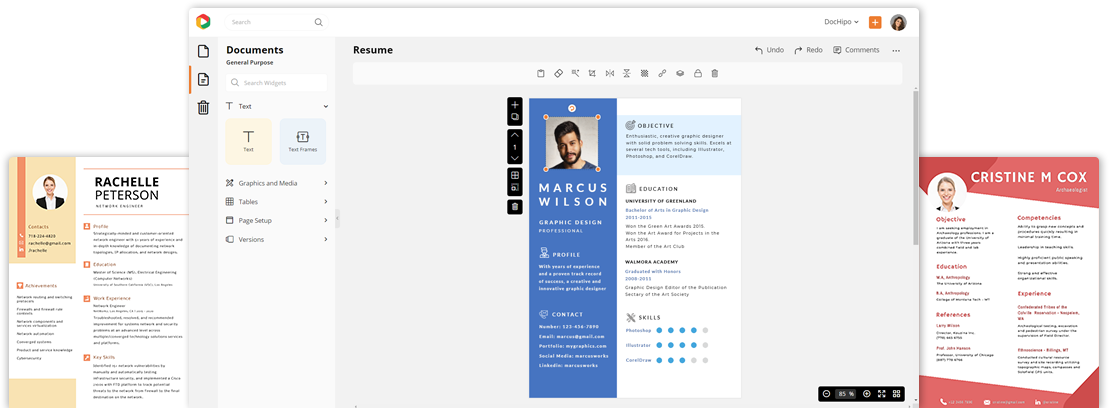This screenshot has width=1109, height=408.
Task: Open the trash in the left sidebar
Action: [203, 108]
